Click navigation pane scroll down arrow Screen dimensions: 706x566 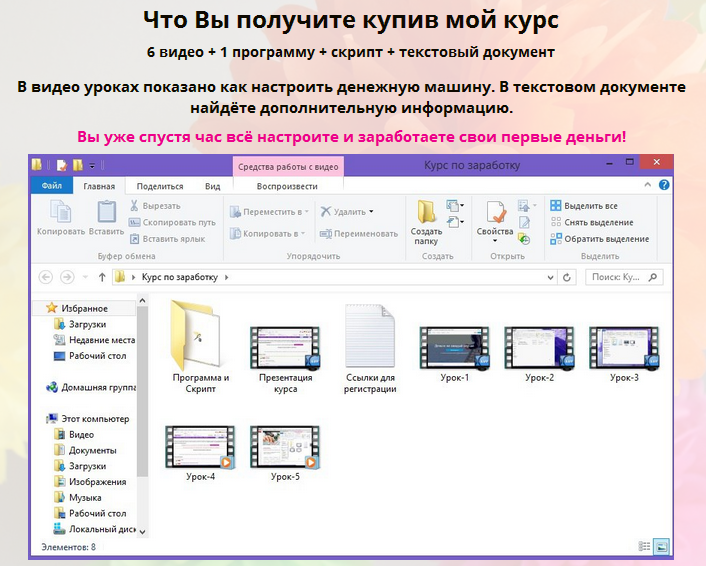(x=142, y=532)
